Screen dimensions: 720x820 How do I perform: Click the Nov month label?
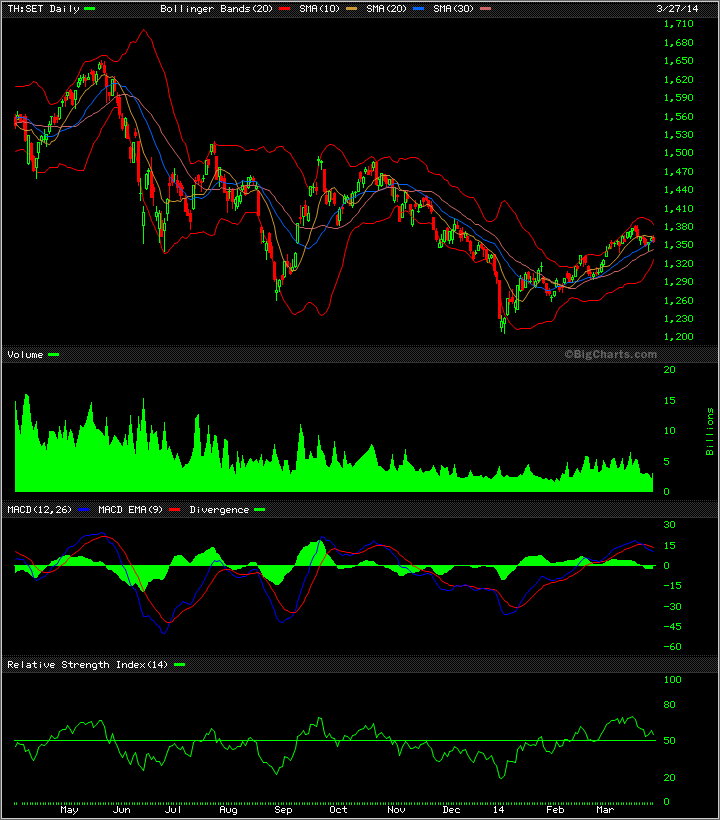point(396,810)
